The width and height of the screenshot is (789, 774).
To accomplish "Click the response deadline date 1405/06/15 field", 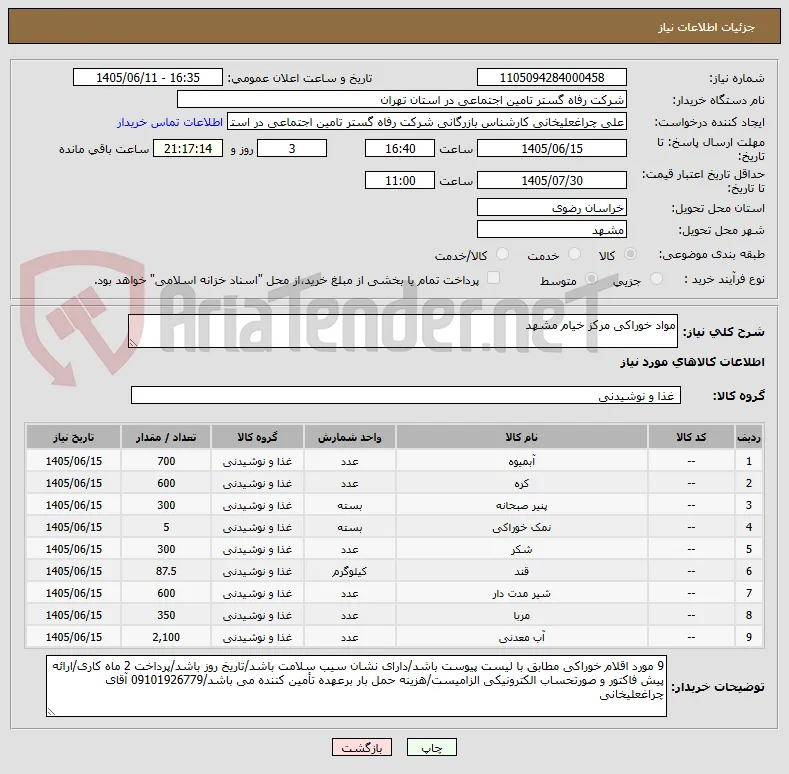I will click(x=551, y=148).
